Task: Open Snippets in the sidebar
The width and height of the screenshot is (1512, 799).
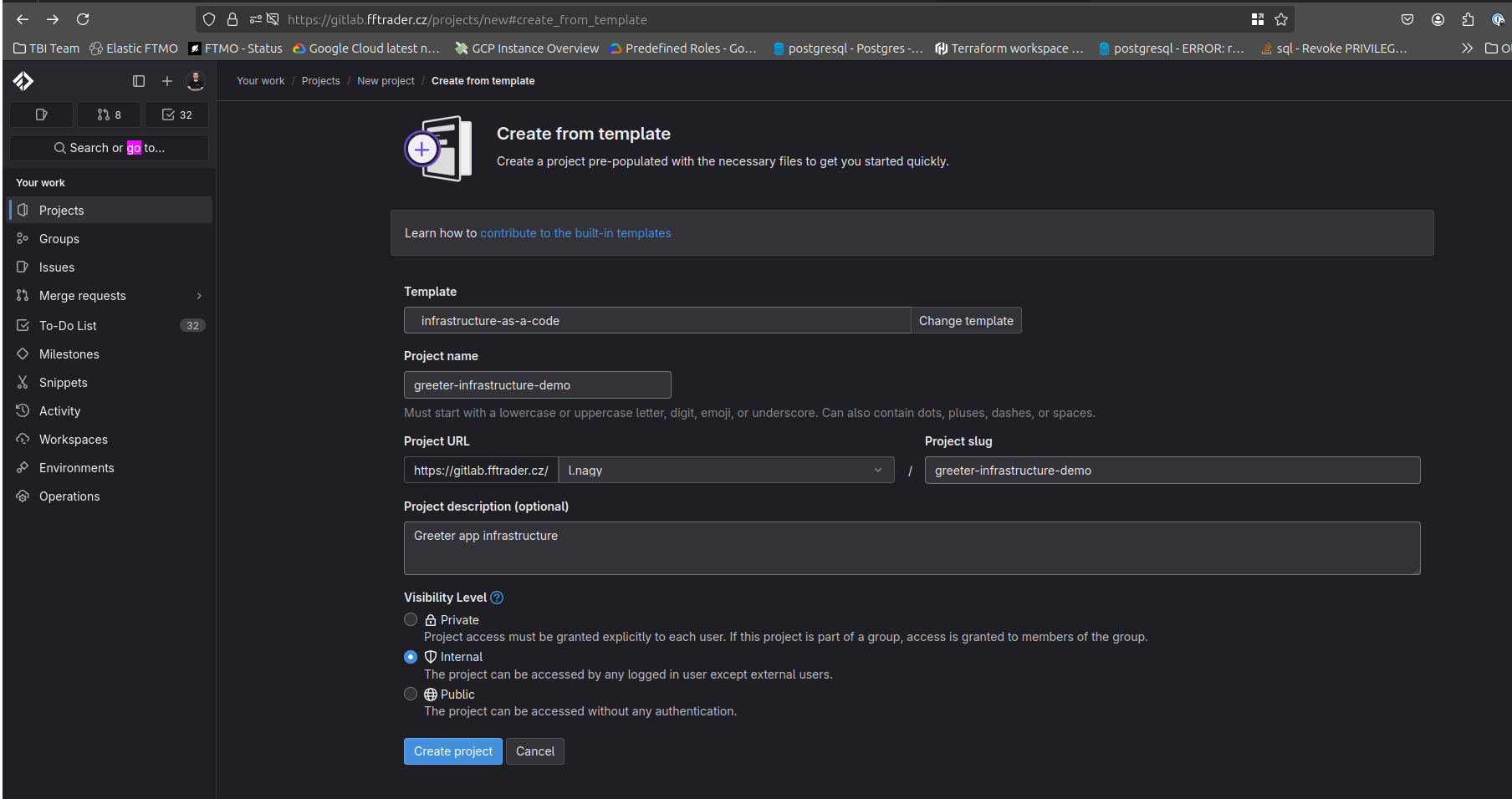Action: point(64,383)
